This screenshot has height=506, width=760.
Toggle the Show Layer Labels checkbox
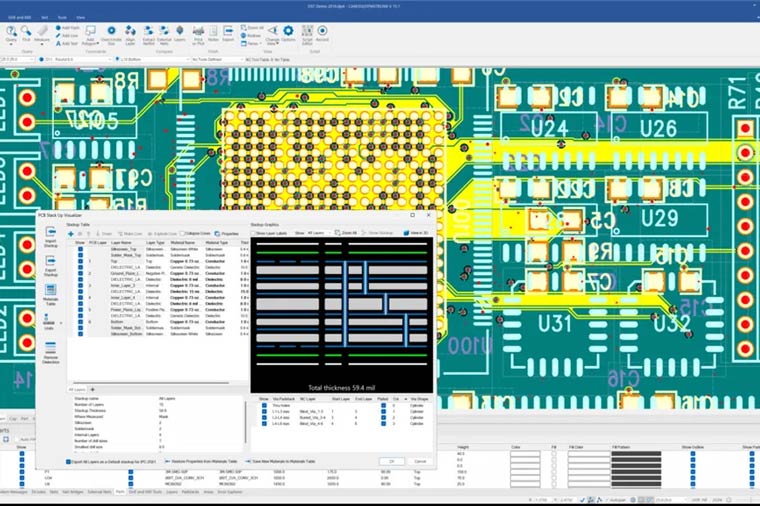253,233
